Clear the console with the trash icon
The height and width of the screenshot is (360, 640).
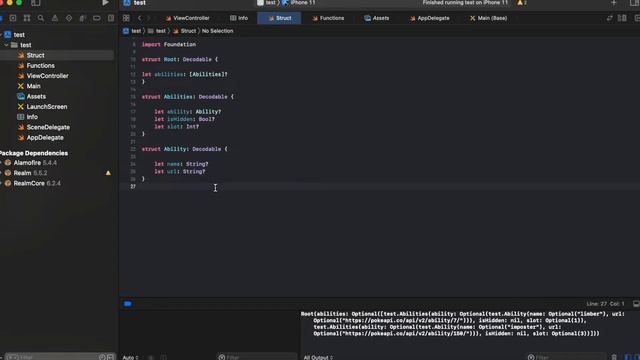tap(614, 357)
